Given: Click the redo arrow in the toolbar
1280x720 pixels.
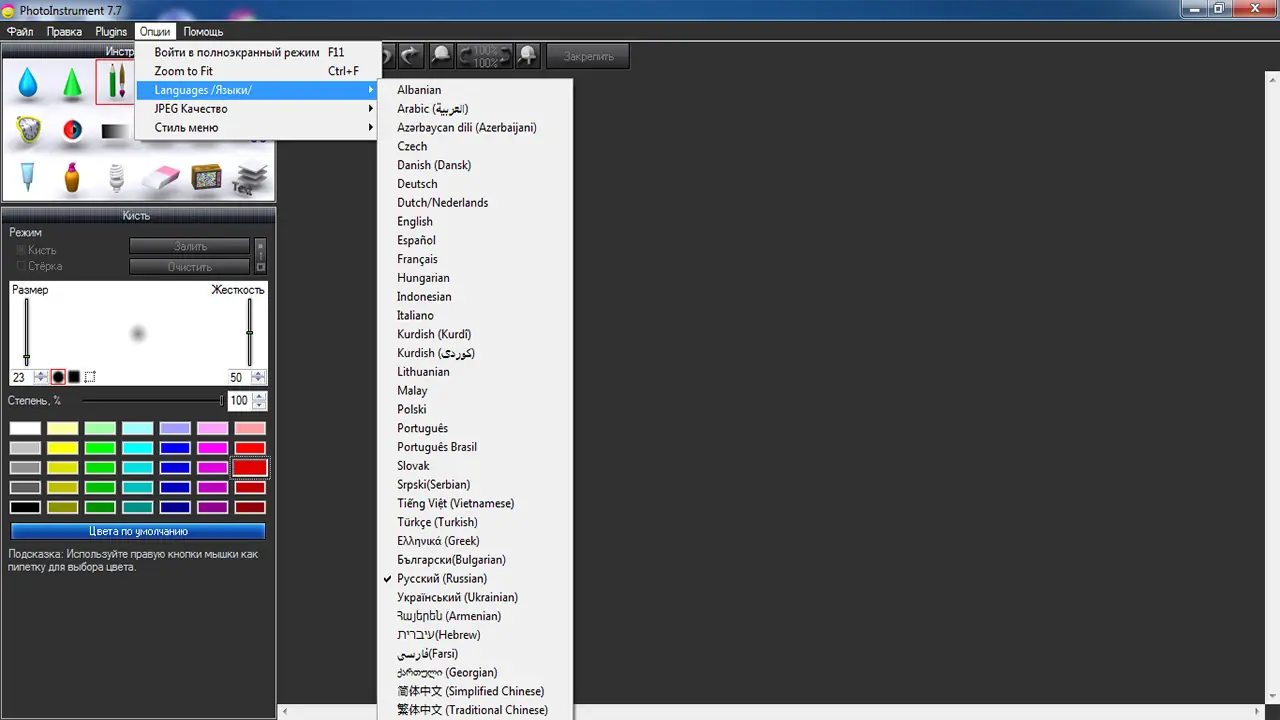Looking at the screenshot, I should tap(410, 56).
